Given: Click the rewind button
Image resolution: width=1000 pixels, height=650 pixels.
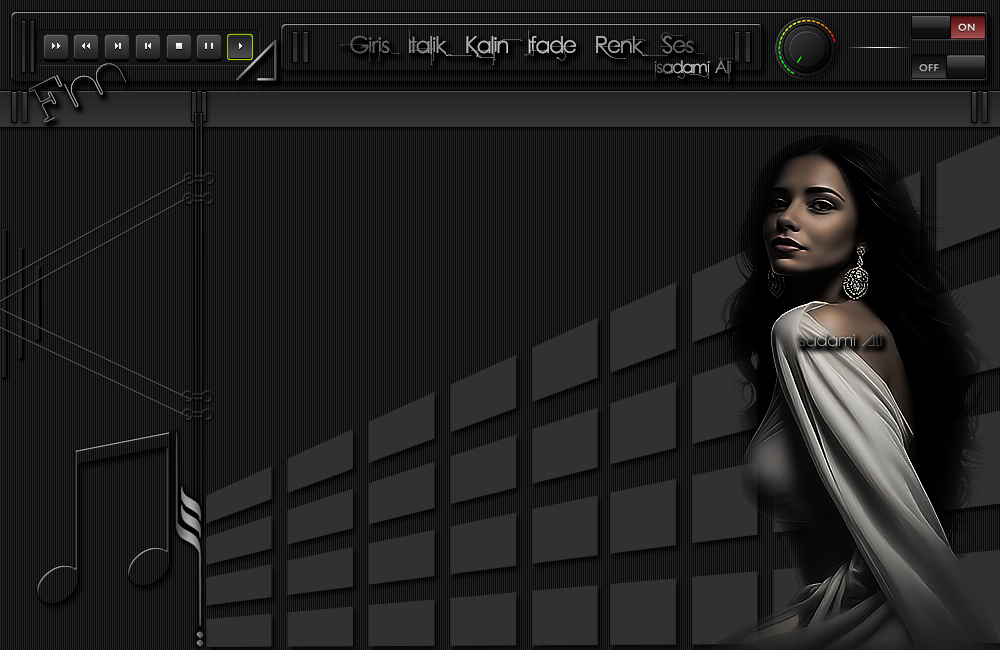Looking at the screenshot, I should point(86,47).
